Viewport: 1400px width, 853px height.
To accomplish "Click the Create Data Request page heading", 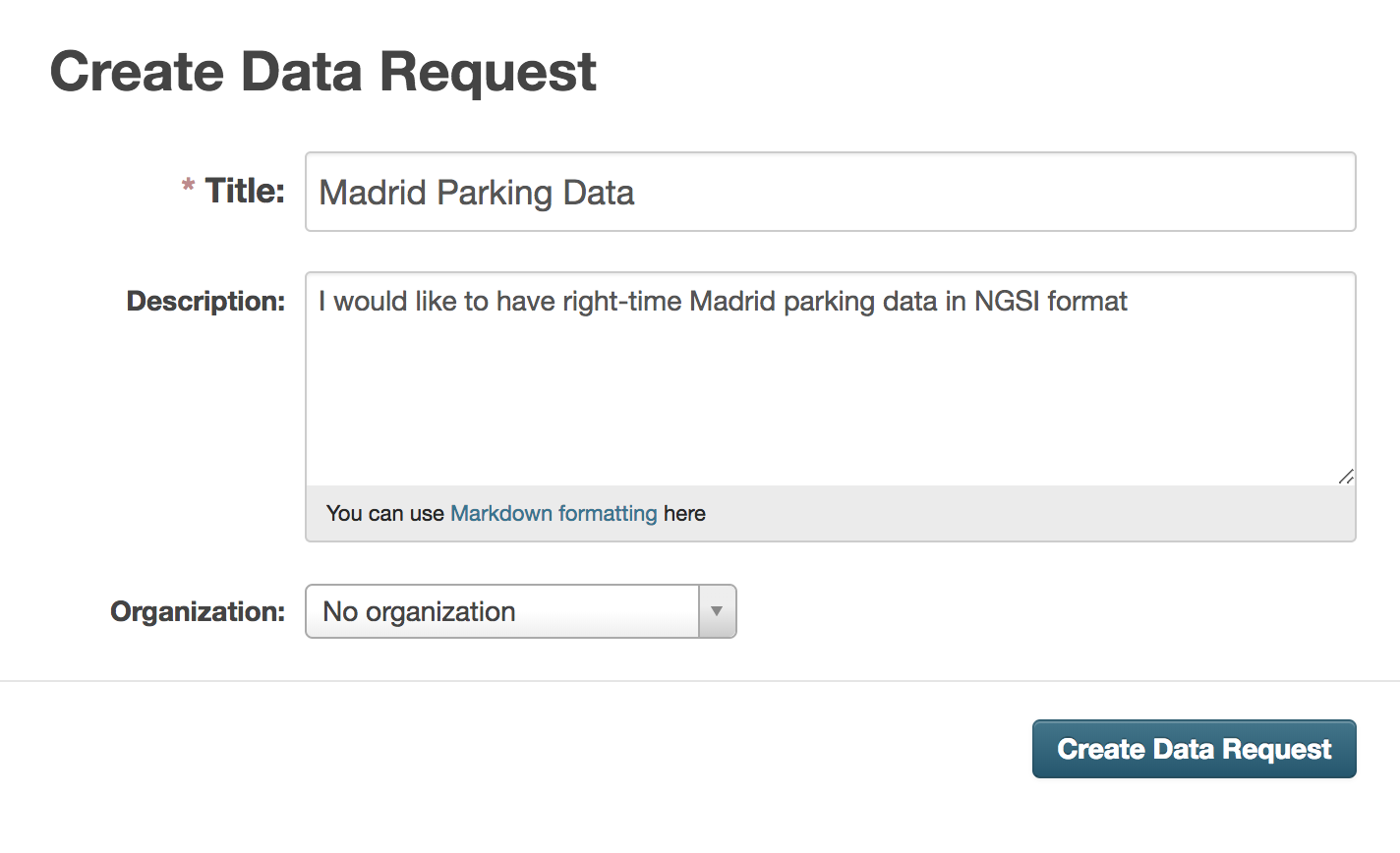I will (x=322, y=72).
